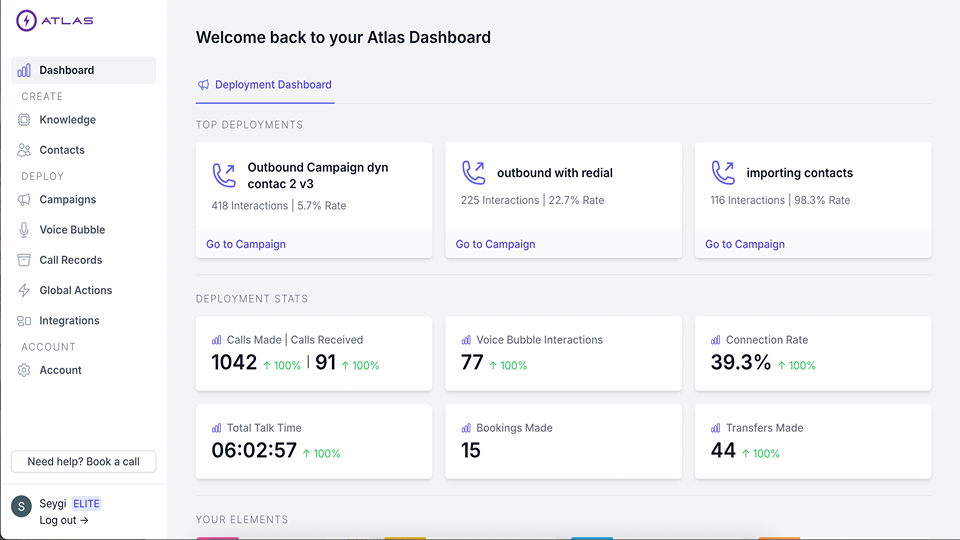The height and width of the screenshot is (540, 960).
Task: Click the Campaigns megaphone icon
Action: coord(24,200)
